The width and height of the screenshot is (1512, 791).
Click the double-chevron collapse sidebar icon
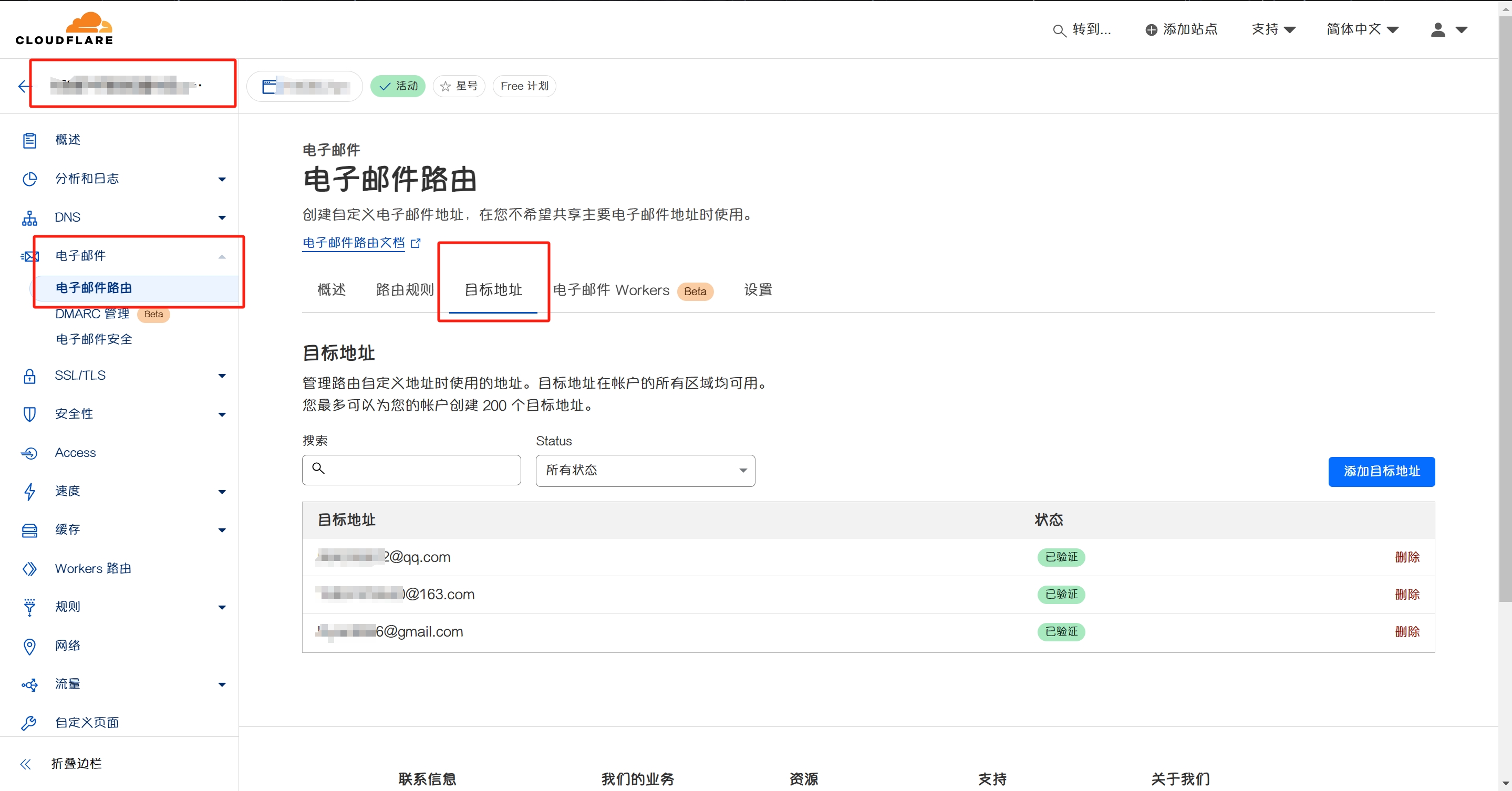tap(25, 763)
